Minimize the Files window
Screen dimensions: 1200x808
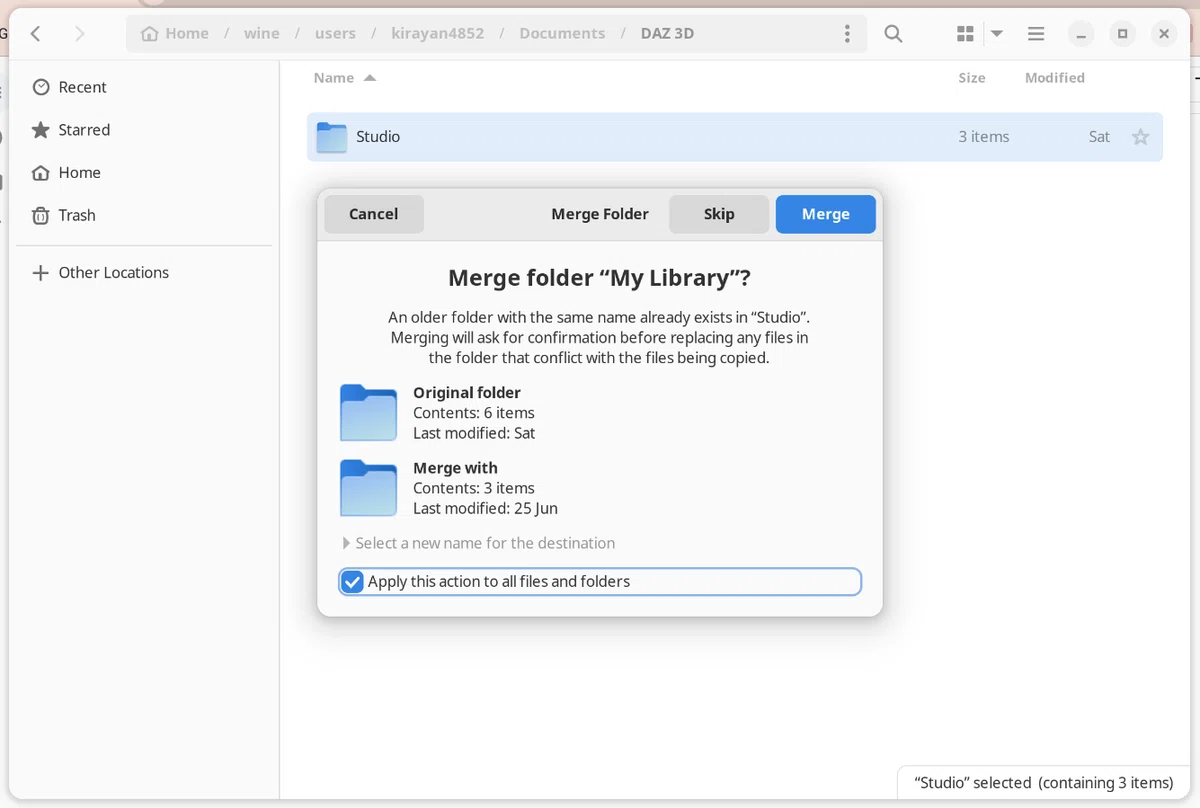(1081, 34)
